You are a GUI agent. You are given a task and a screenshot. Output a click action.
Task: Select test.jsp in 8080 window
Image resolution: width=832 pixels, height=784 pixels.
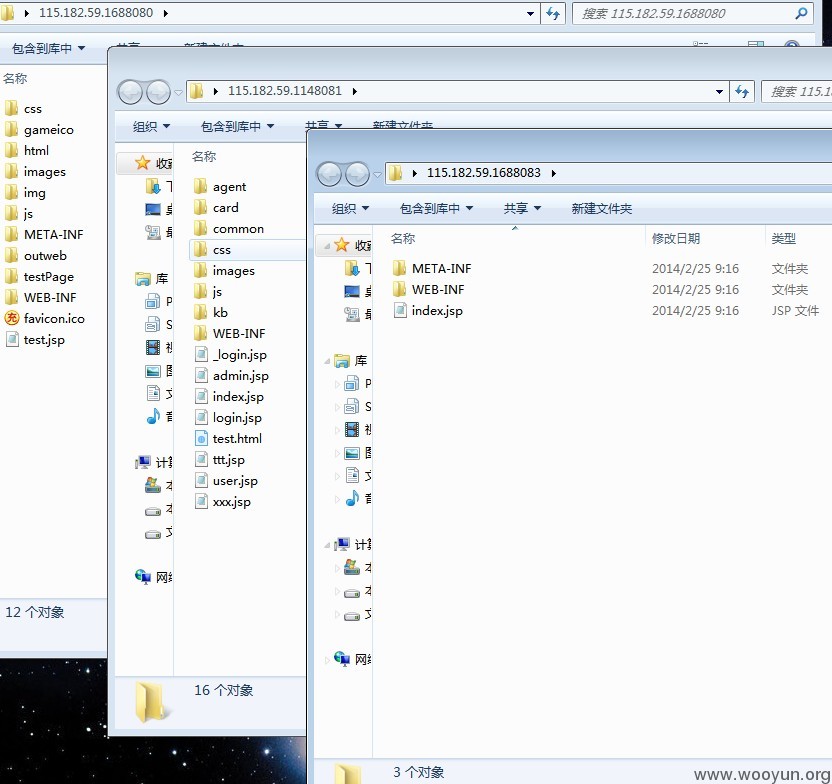(35, 339)
